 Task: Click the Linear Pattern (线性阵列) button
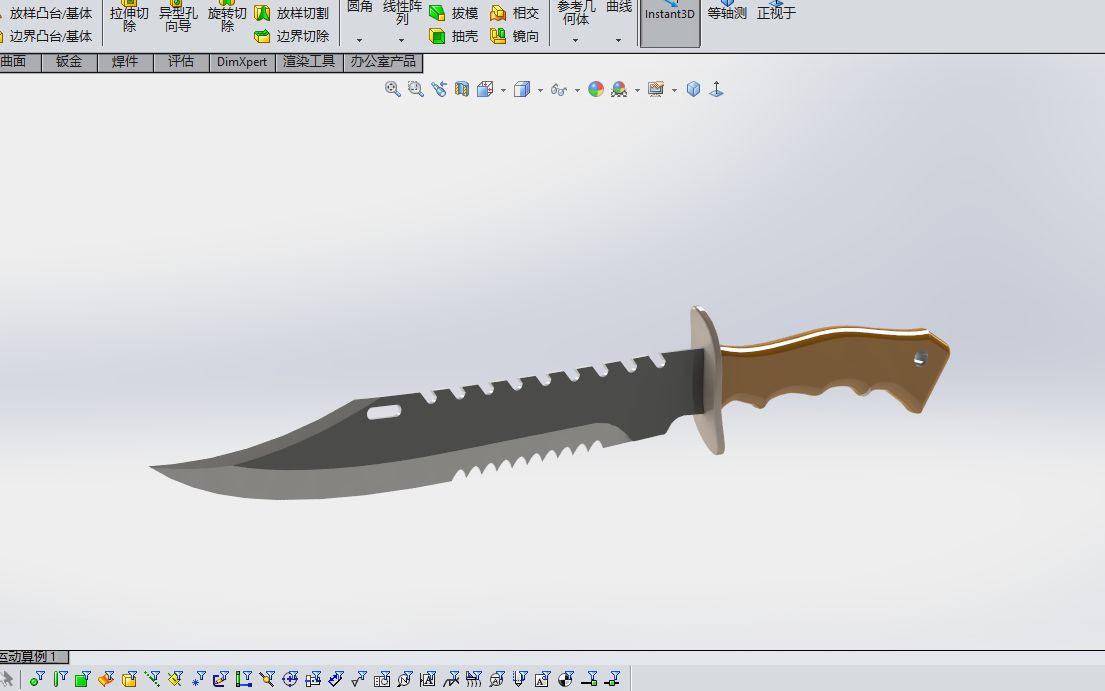pos(402,13)
